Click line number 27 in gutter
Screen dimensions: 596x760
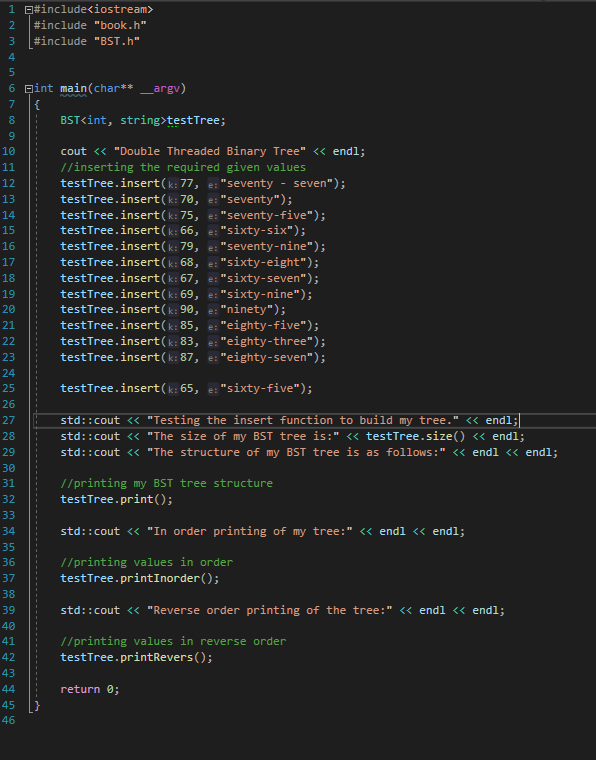tap(8, 420)
